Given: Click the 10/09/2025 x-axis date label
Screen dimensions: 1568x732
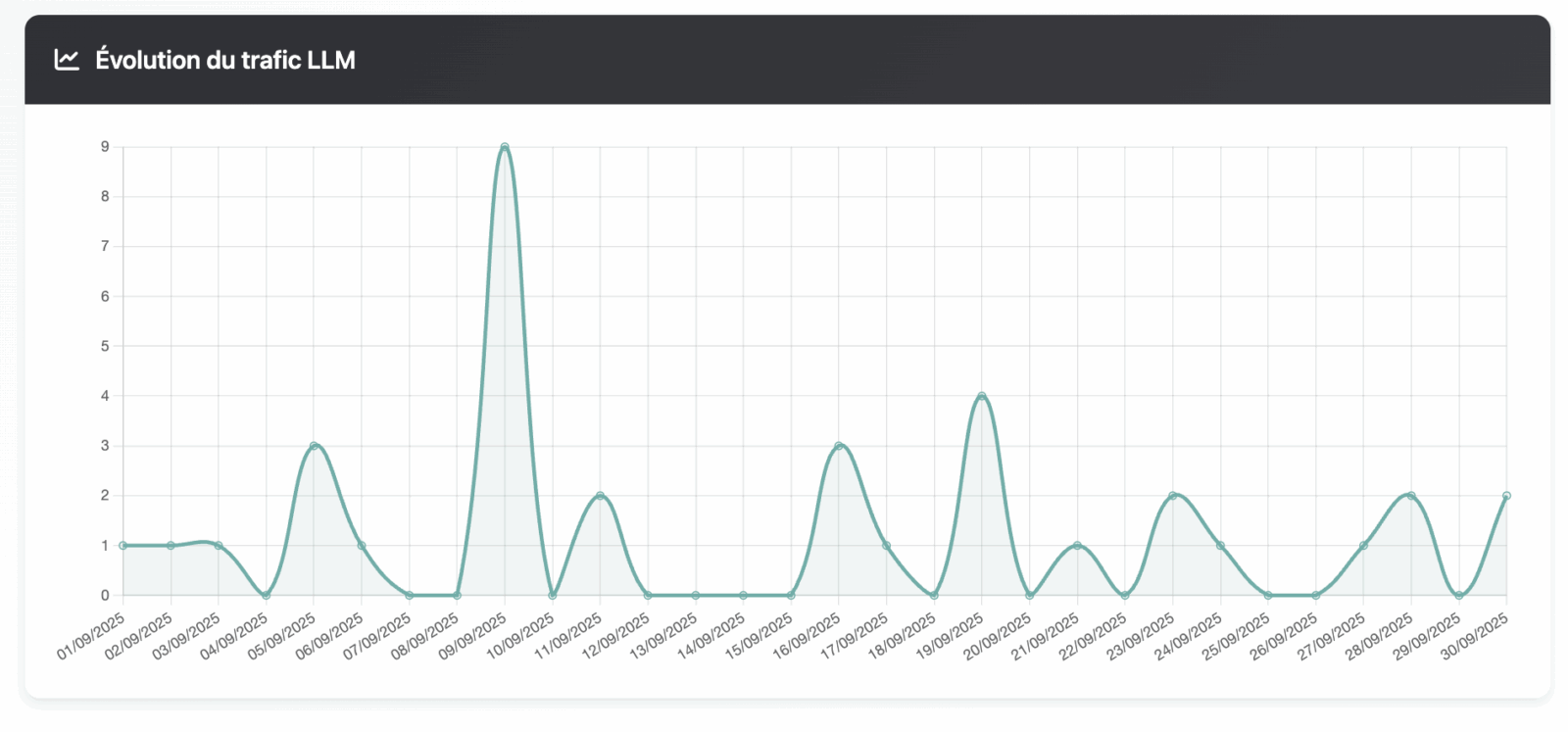Looking at the screenshot, I should coord(521,636).
